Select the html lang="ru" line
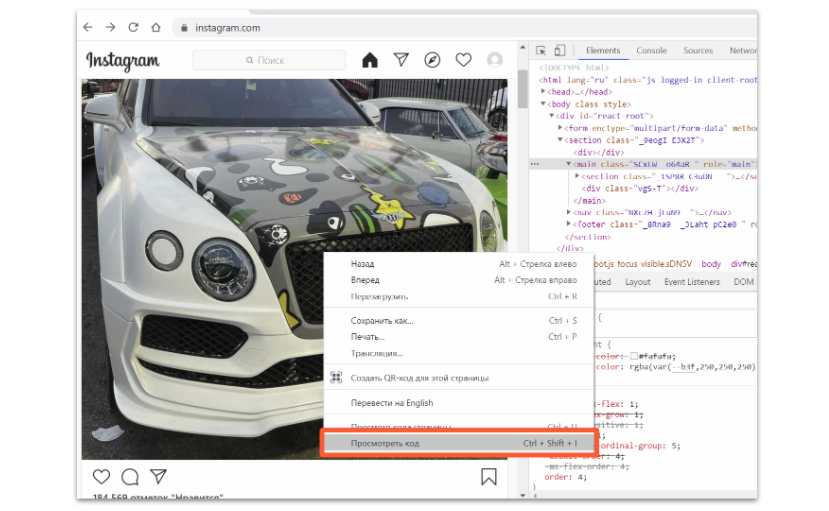 648,80
